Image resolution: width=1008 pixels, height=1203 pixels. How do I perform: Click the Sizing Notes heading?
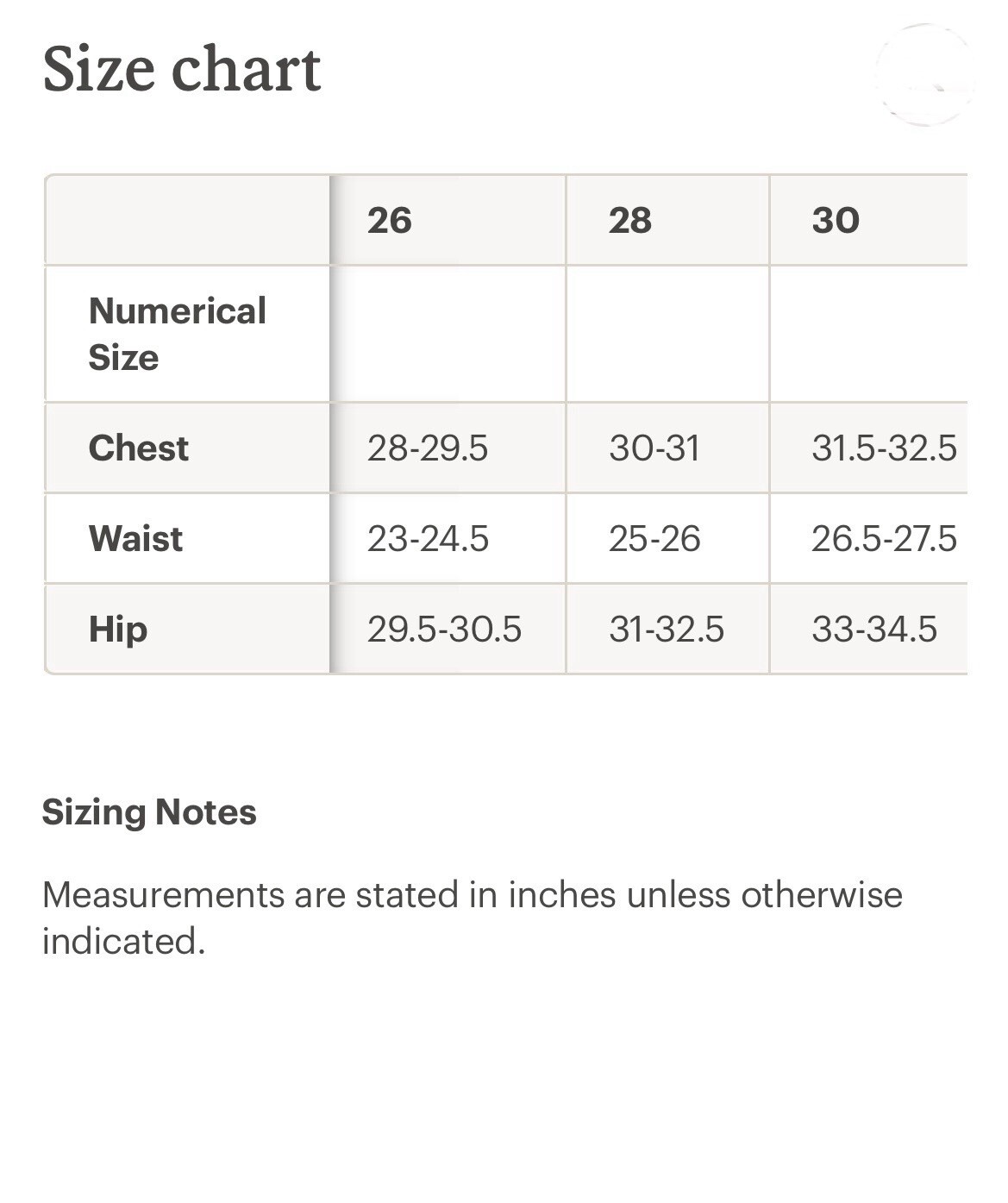coord(149,813)
